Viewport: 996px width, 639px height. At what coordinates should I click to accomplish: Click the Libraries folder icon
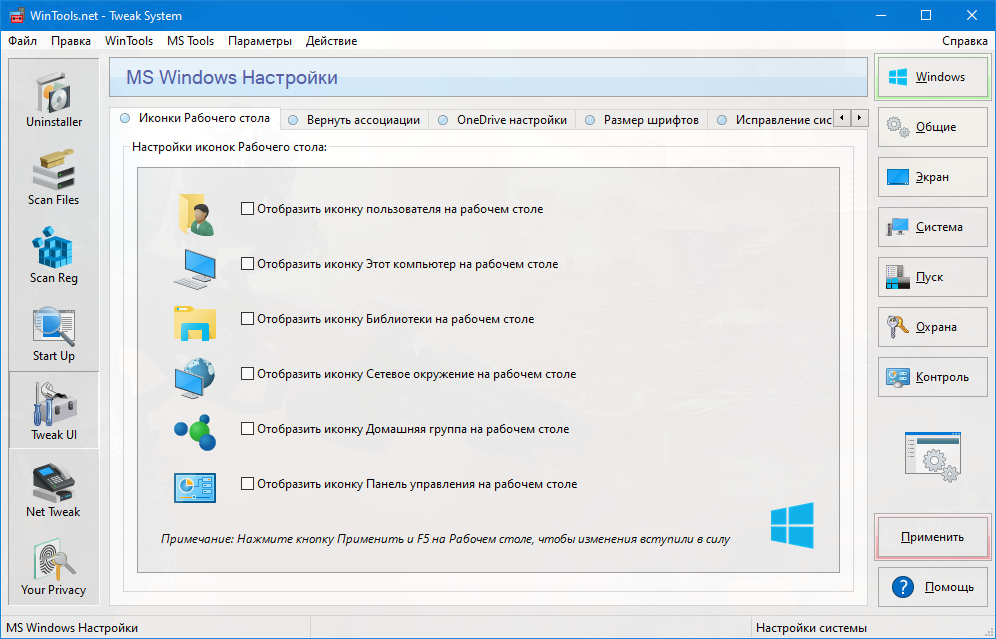194,323
